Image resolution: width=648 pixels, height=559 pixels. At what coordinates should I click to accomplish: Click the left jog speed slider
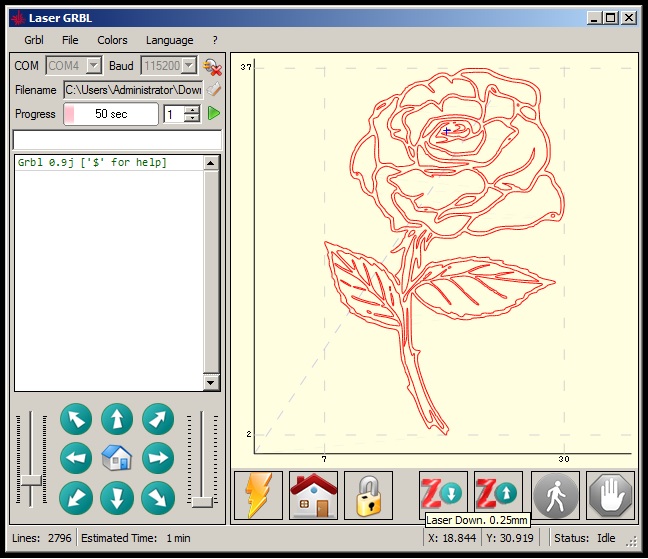[x=32, y=458]
